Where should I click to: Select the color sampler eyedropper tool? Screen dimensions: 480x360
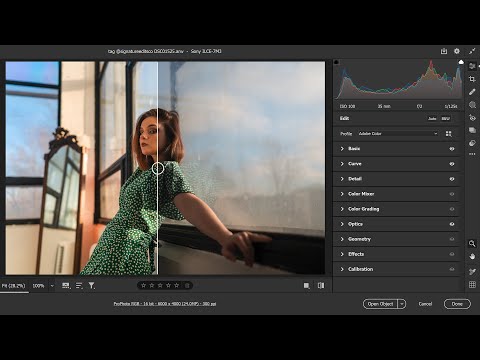click(472, 272)
